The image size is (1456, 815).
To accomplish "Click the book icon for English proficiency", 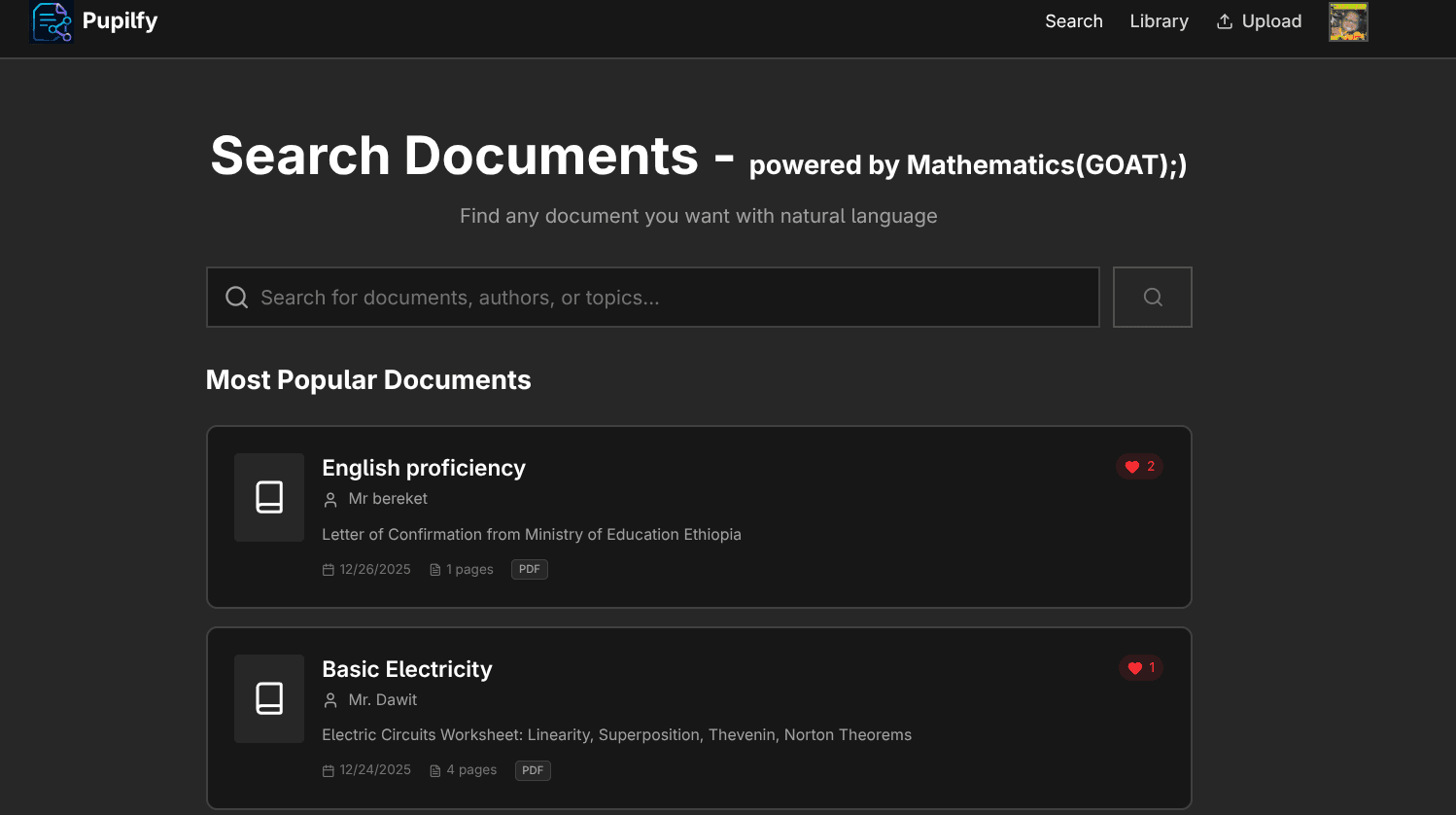I will coord(269,497).
